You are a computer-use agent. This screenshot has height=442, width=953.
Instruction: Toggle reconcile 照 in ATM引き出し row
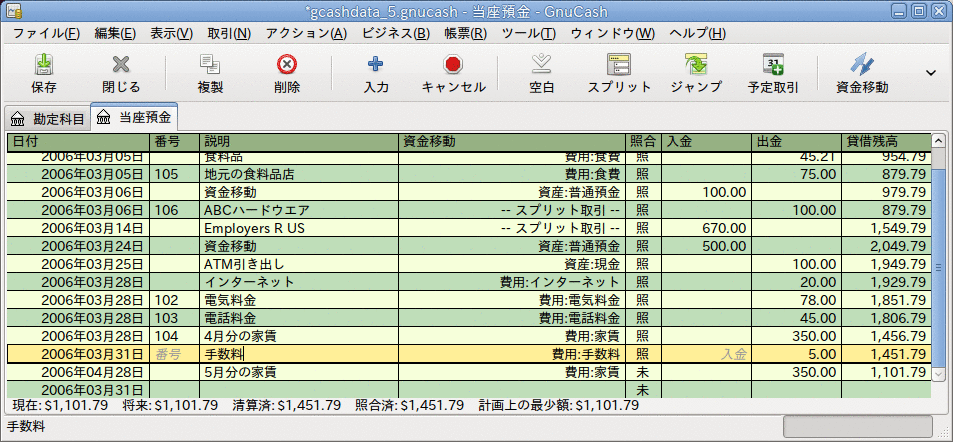point(643,264)
